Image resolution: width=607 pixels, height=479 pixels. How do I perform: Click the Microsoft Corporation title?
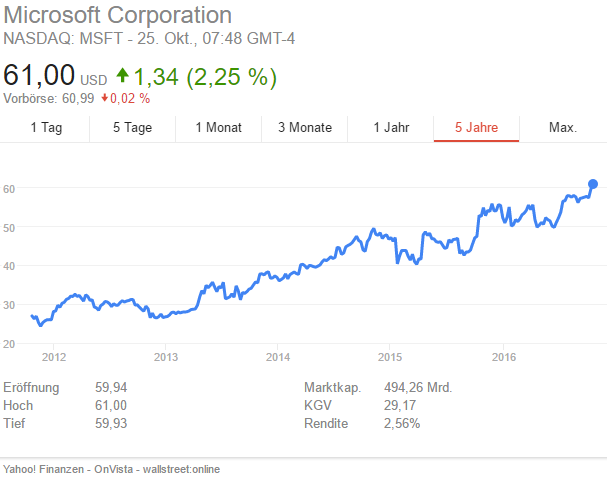coord(117,16)
